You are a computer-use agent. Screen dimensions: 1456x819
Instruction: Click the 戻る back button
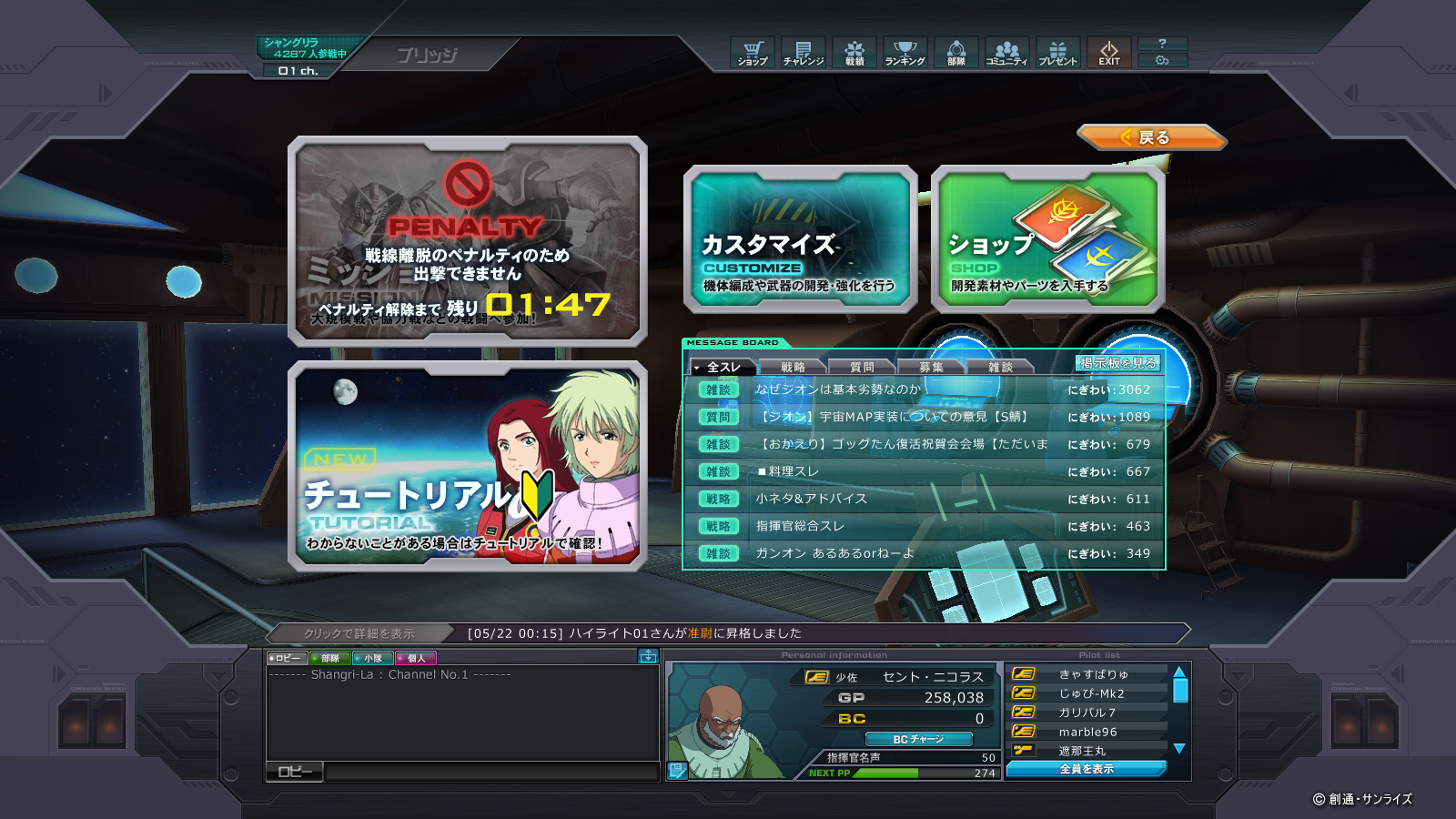click(x=1151, y=137)
